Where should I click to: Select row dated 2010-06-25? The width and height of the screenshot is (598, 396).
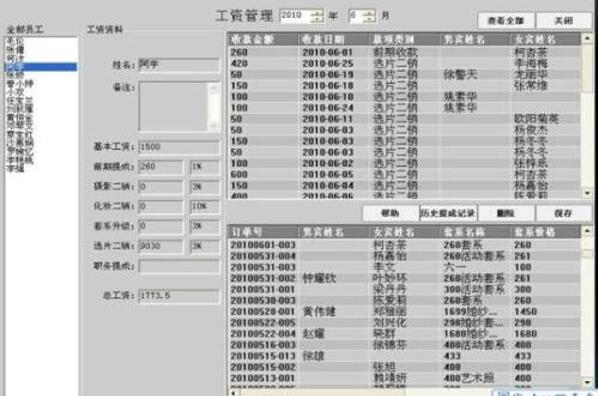tap(404, 63)
